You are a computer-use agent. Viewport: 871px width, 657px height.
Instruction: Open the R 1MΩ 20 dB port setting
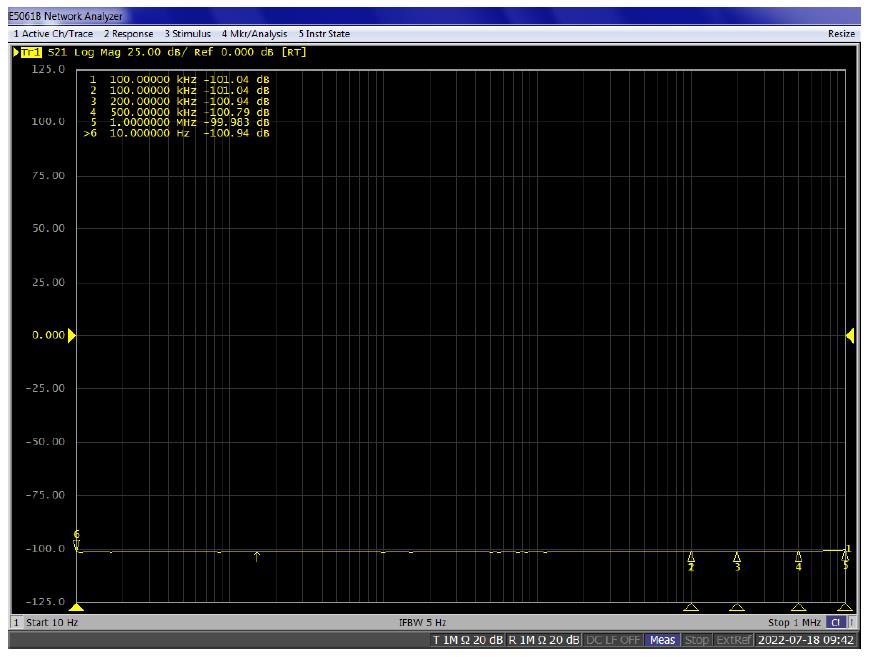(543, 640)
